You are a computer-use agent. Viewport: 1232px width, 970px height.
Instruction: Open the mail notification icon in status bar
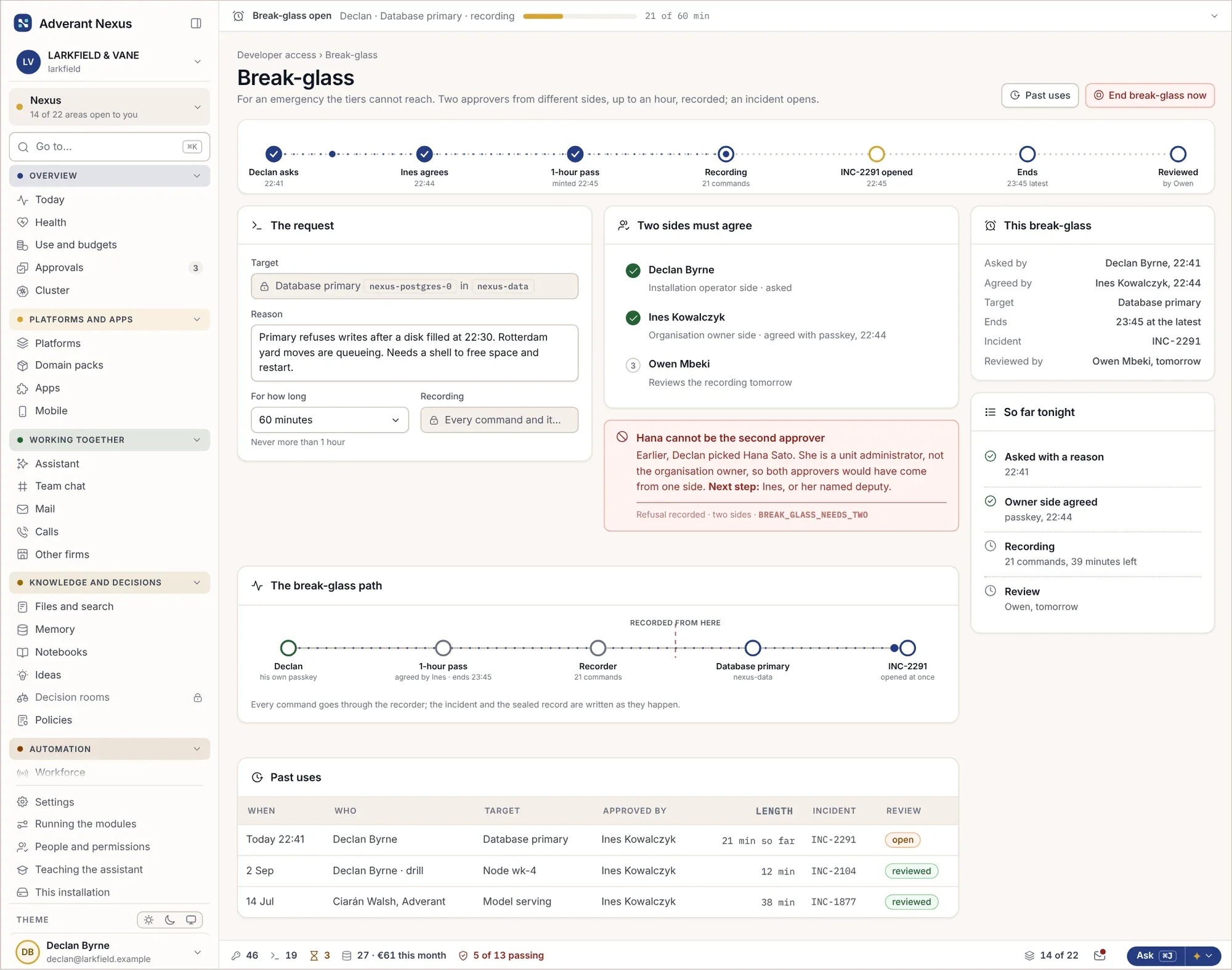tap(1100, 955)
